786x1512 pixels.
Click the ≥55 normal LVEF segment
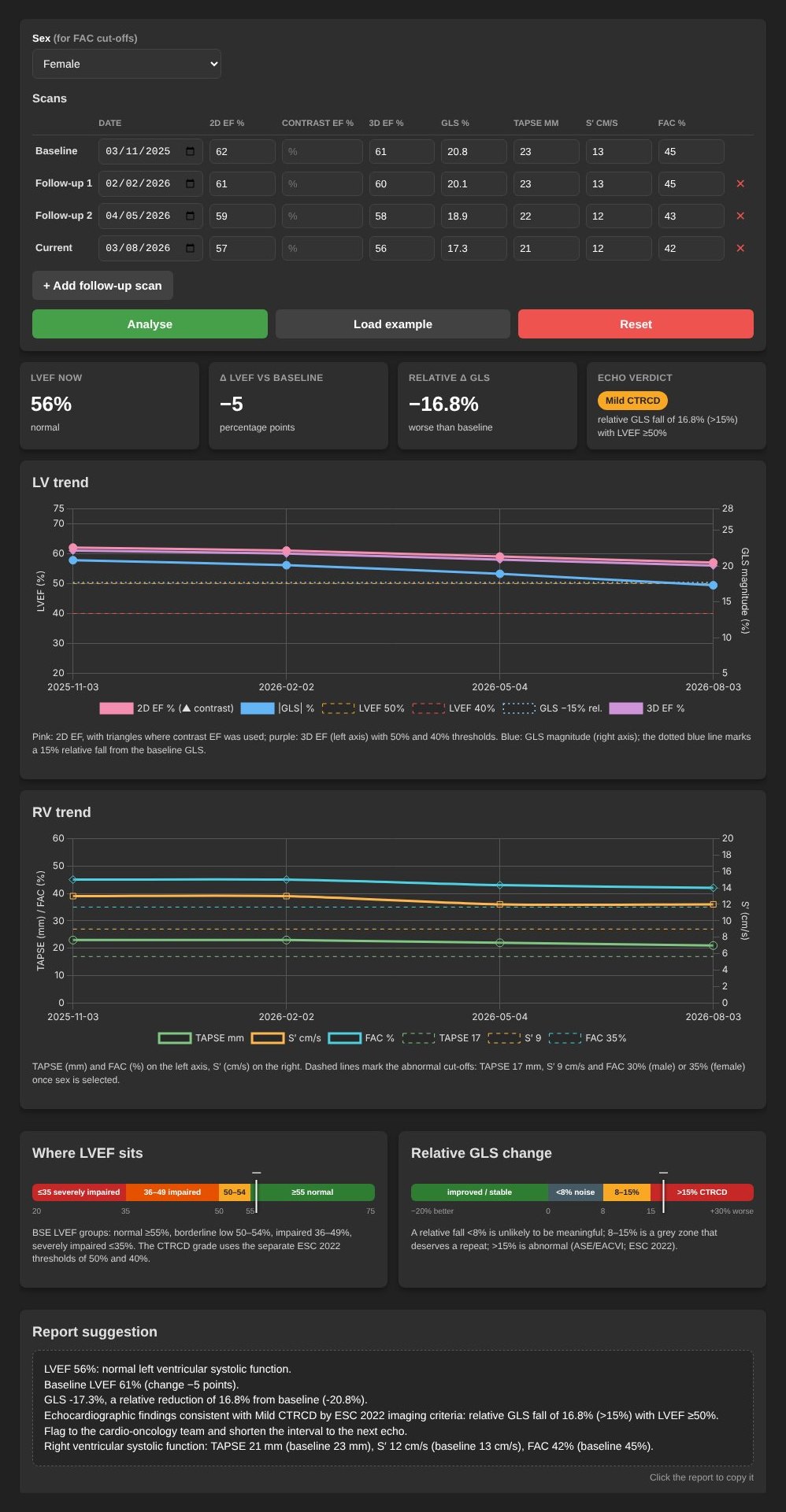313,1192
